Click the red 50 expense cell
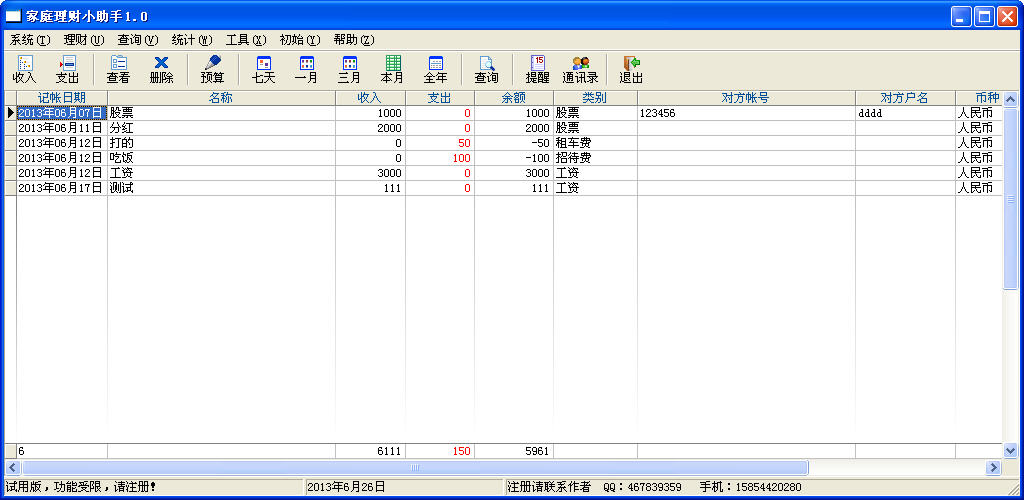Image resolution: width=1024 pixels, height=500 pixels. tap(440, 143)
